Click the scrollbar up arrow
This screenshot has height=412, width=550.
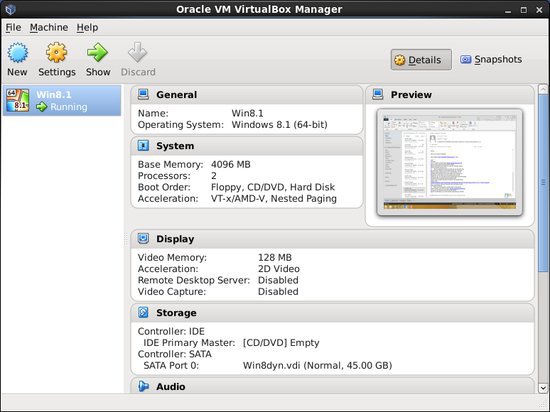click(543, 88)
